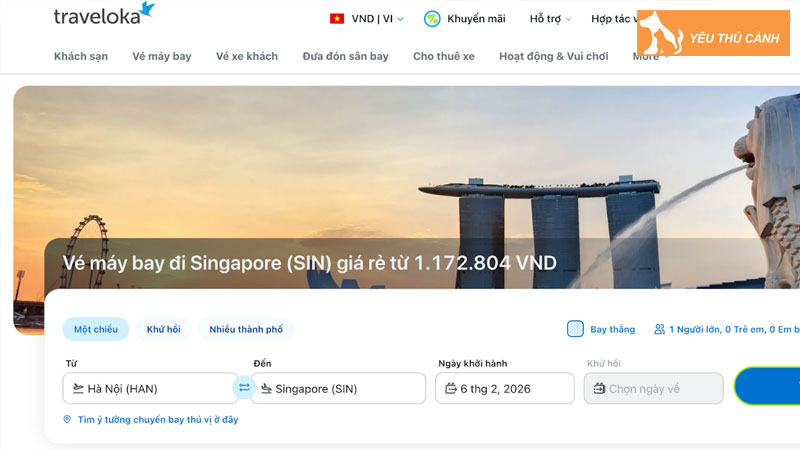Screen dimensions: 800x450
Task: Click the departure calendar icon
Action: point(451,388)
